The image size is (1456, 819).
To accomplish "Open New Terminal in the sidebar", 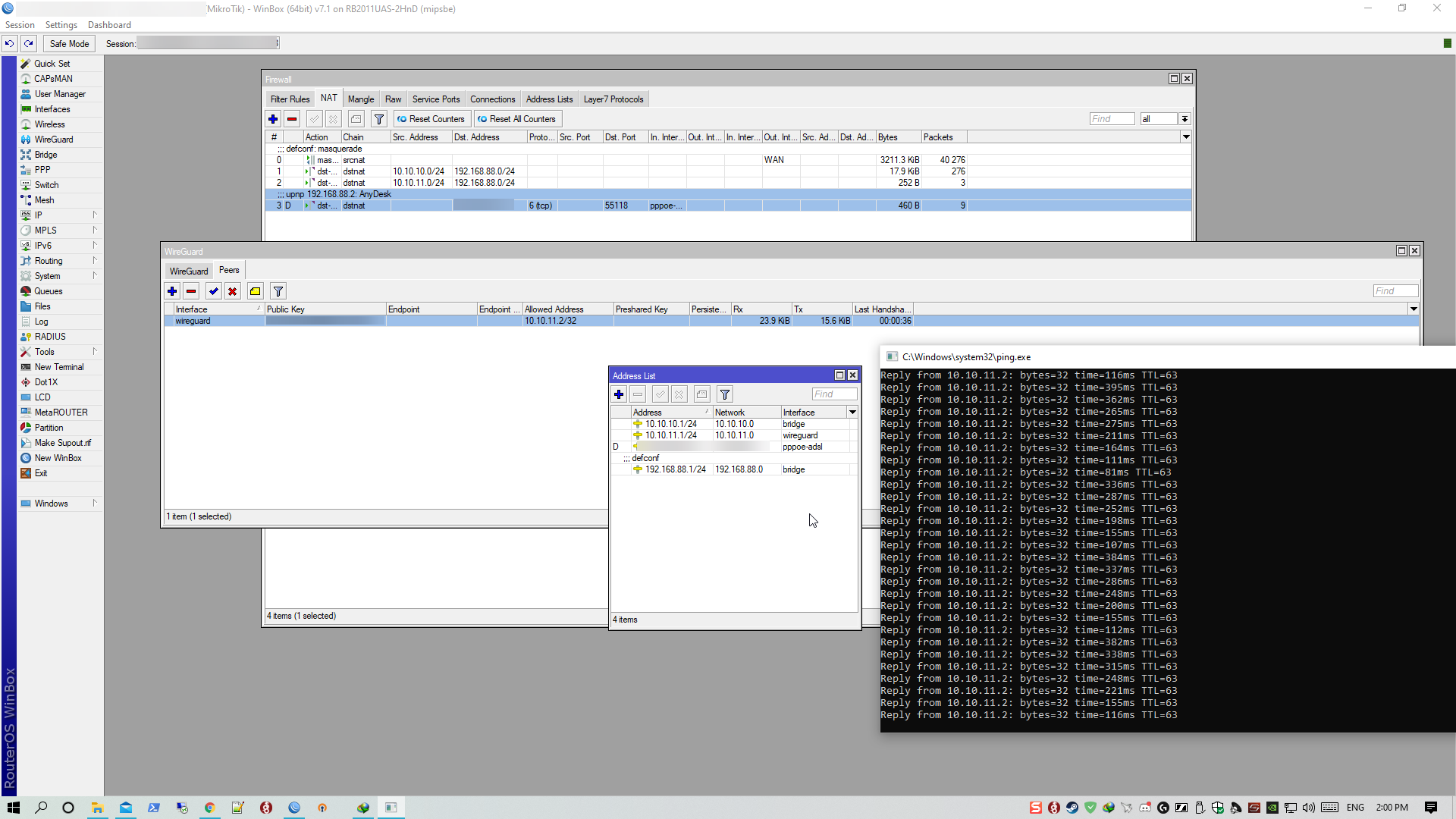I will coord(59,367).
